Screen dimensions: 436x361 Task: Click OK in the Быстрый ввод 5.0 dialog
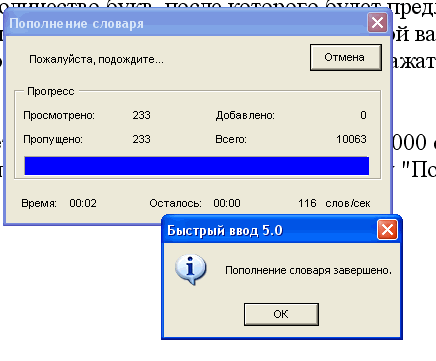tap(281, 314)
